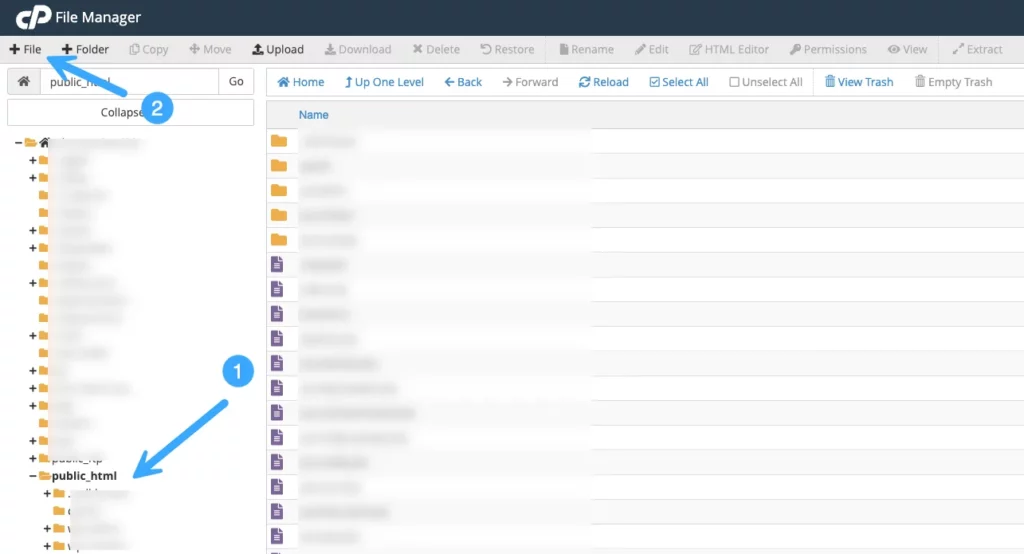Select the first document file icon in list
The width and height of the screenshot is (1024, 554).
277,265
